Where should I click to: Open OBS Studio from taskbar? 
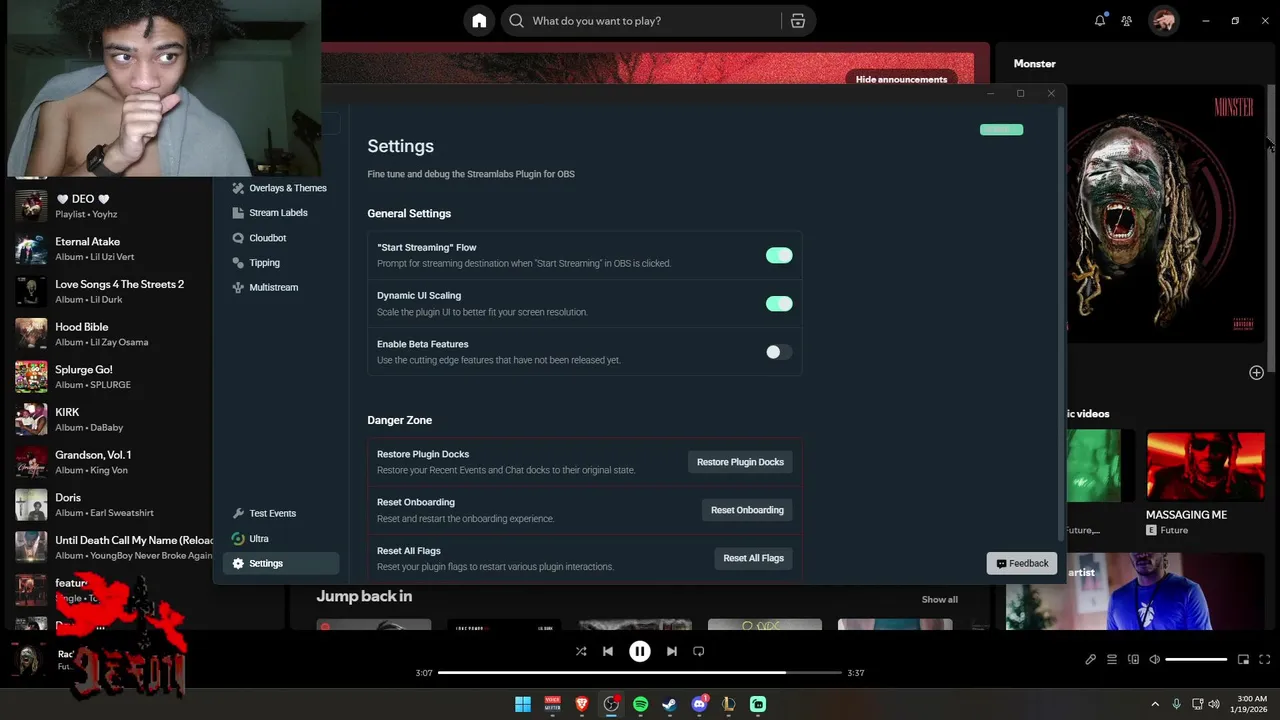[611, 704]
